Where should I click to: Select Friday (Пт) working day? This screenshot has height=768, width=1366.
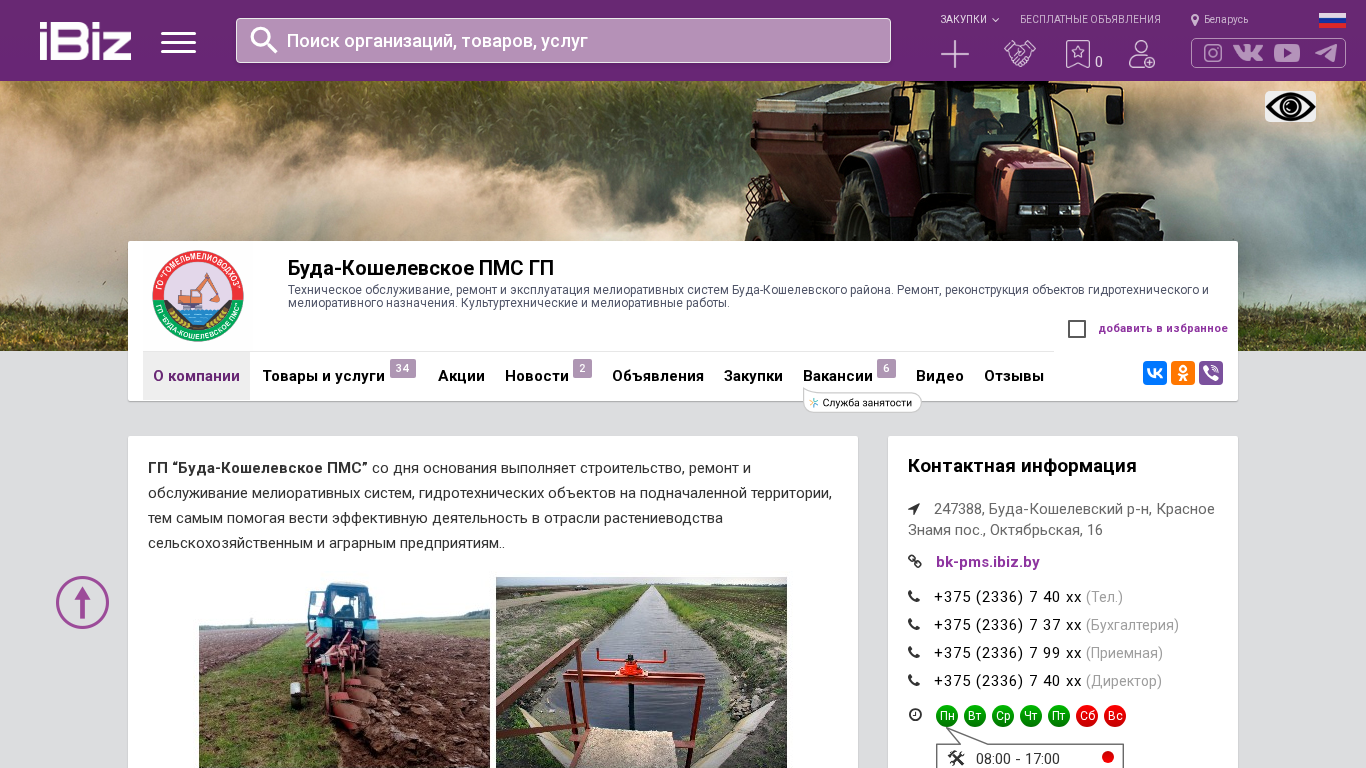[1059, 716]
